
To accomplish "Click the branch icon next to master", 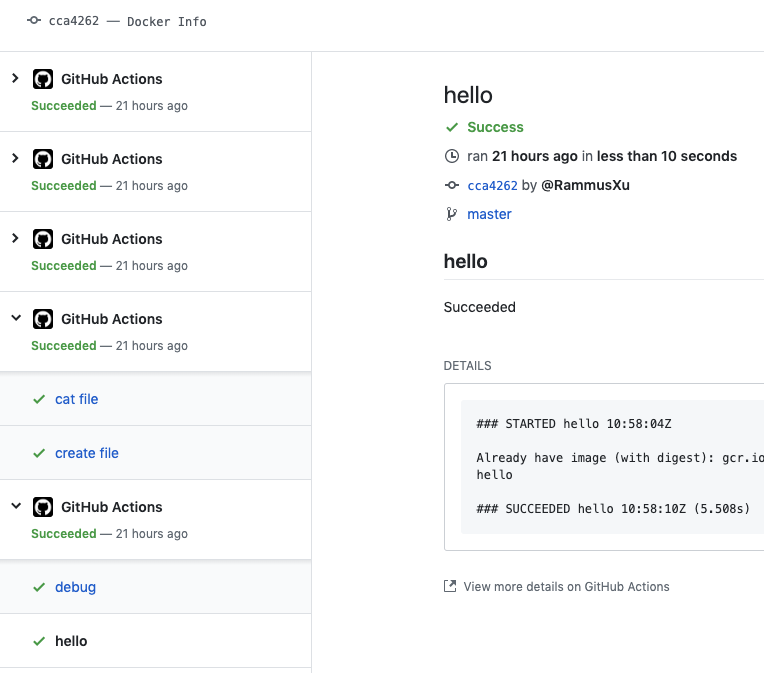I will [x=452, y=214].
